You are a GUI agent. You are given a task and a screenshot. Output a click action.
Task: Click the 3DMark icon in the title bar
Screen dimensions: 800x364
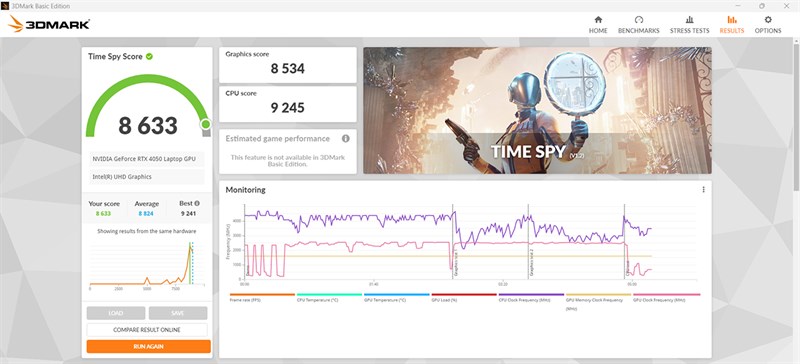[5, 6]
